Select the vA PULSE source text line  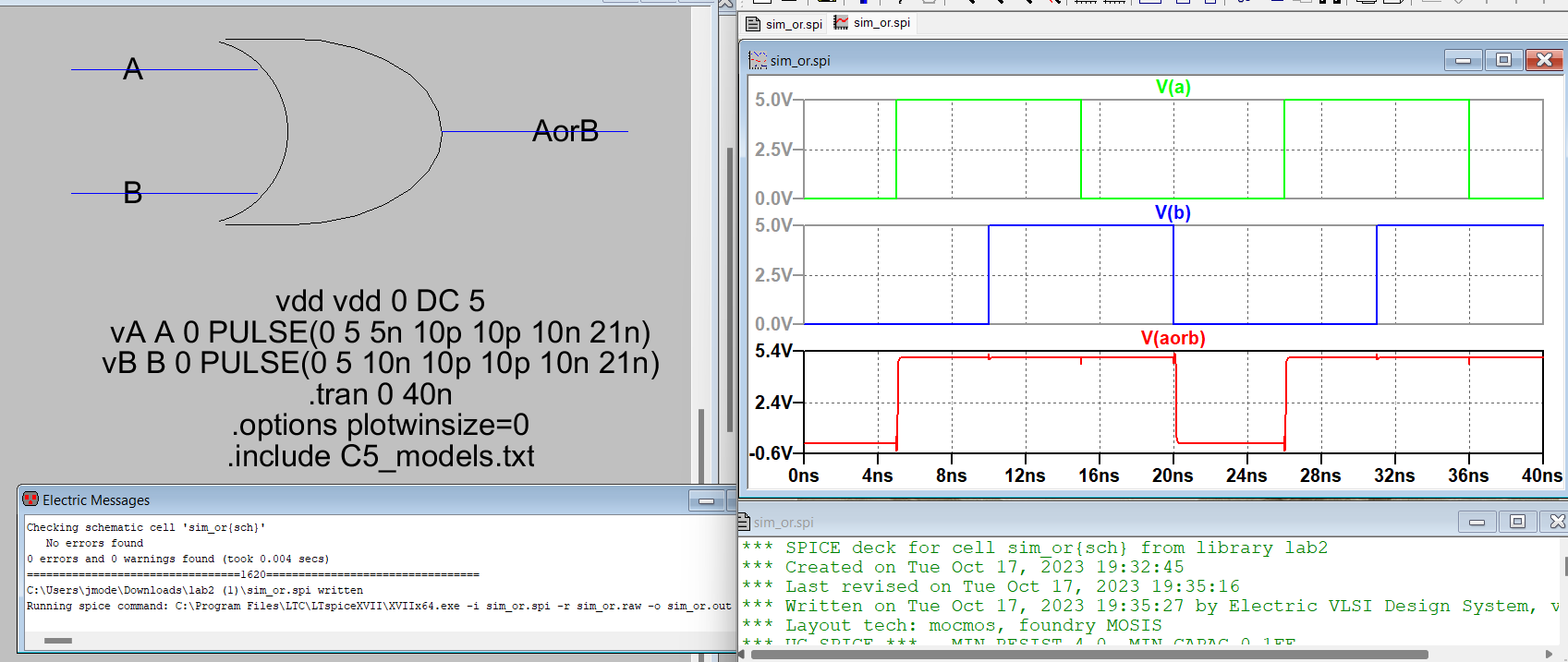(x=380, y=332)
